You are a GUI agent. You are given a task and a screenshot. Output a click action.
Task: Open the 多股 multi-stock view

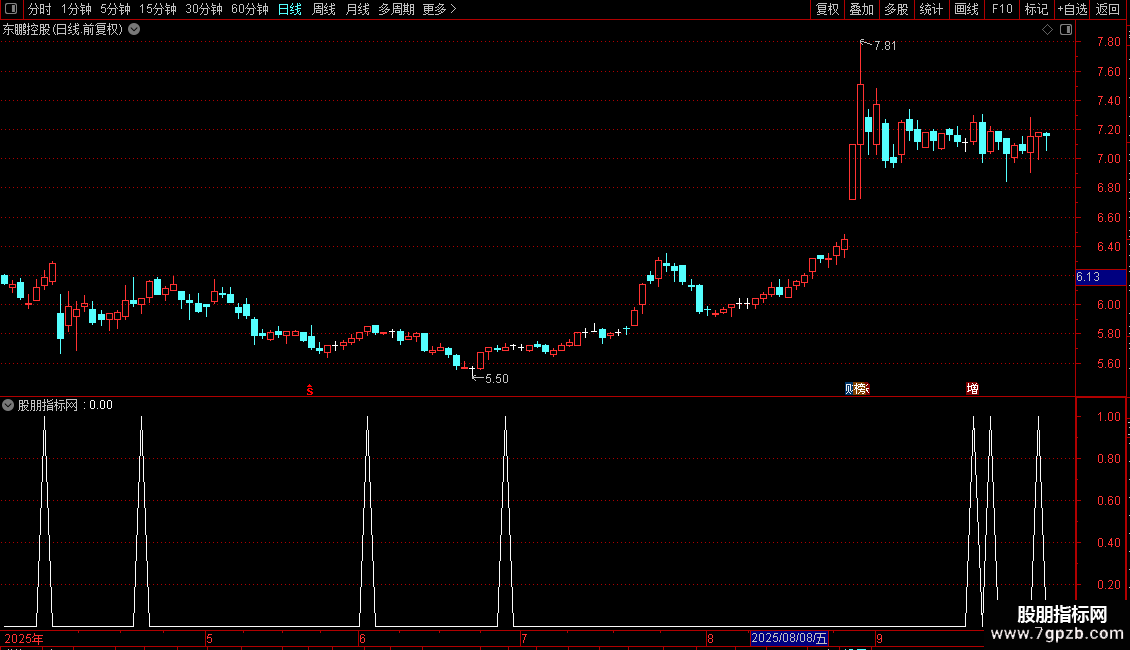coord(896,9)
